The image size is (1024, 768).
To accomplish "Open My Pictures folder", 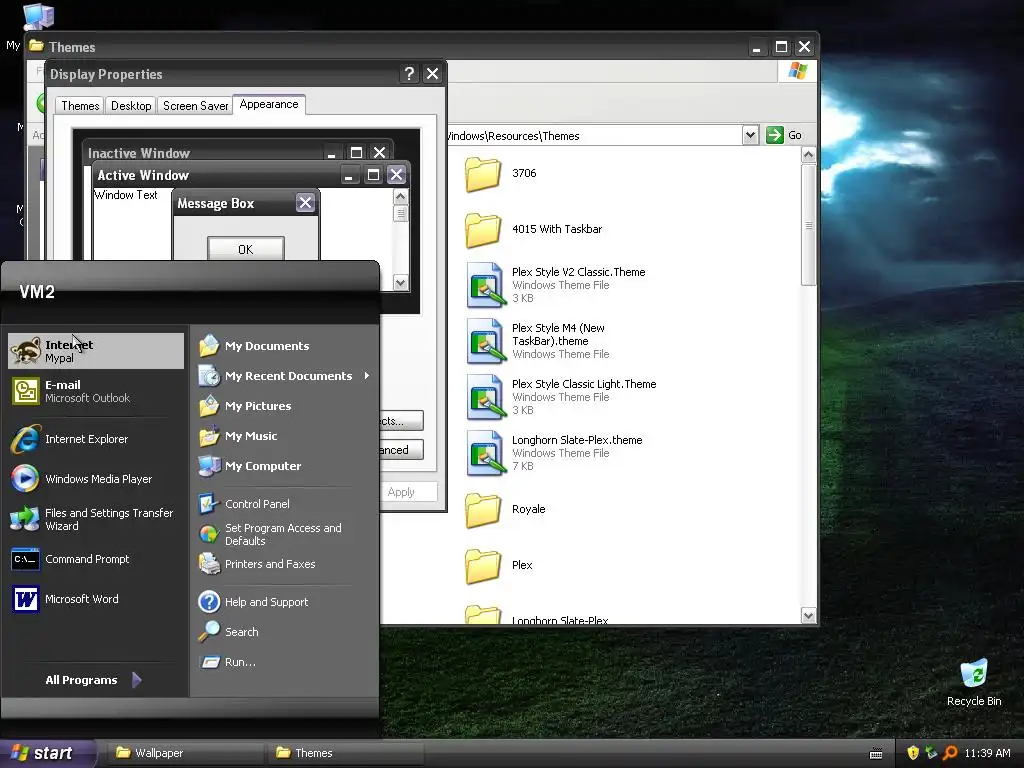I will pos(284,406).
